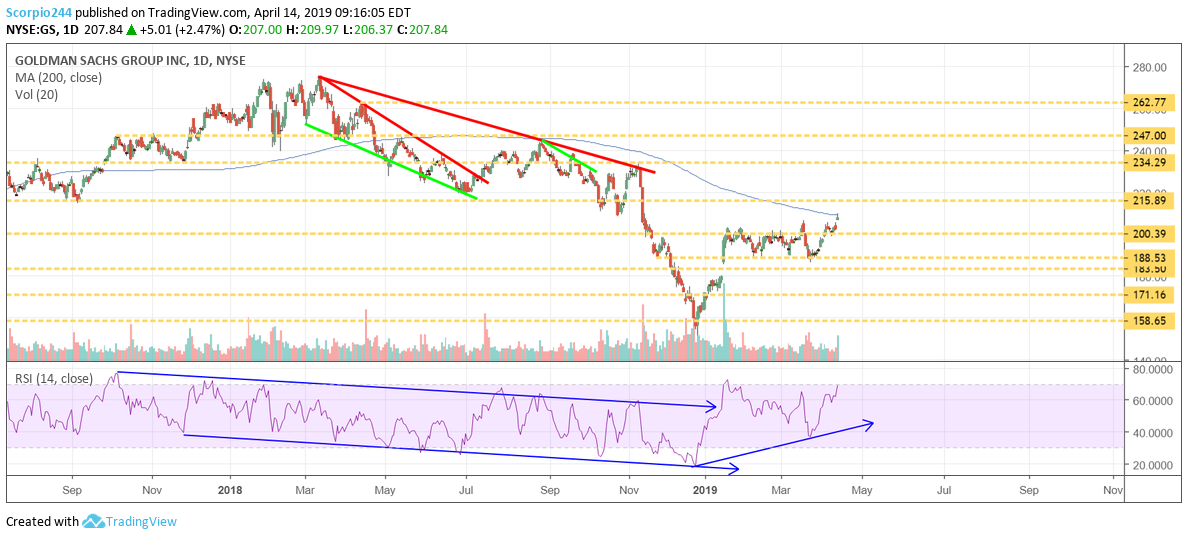
Task: Click the 2019 label on time axis
Action: [705, 489]
